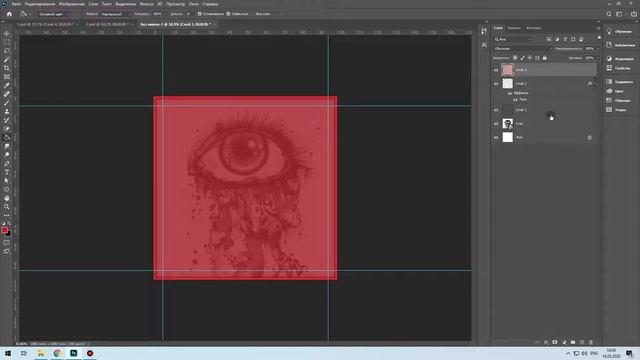640x360 pixels.
Task: Open the Окно menu
Action: coord(194,4)
